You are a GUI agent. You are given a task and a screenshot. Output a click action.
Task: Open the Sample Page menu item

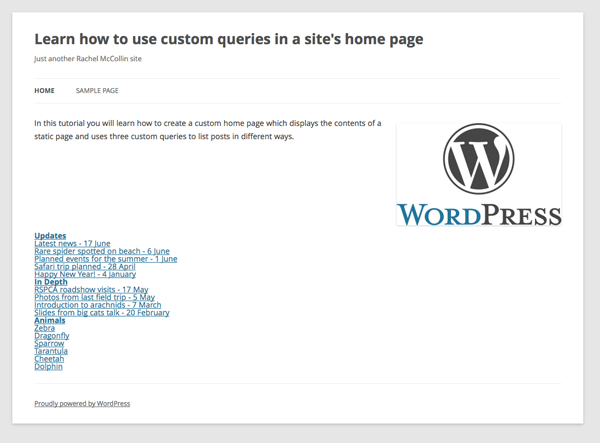97,91
